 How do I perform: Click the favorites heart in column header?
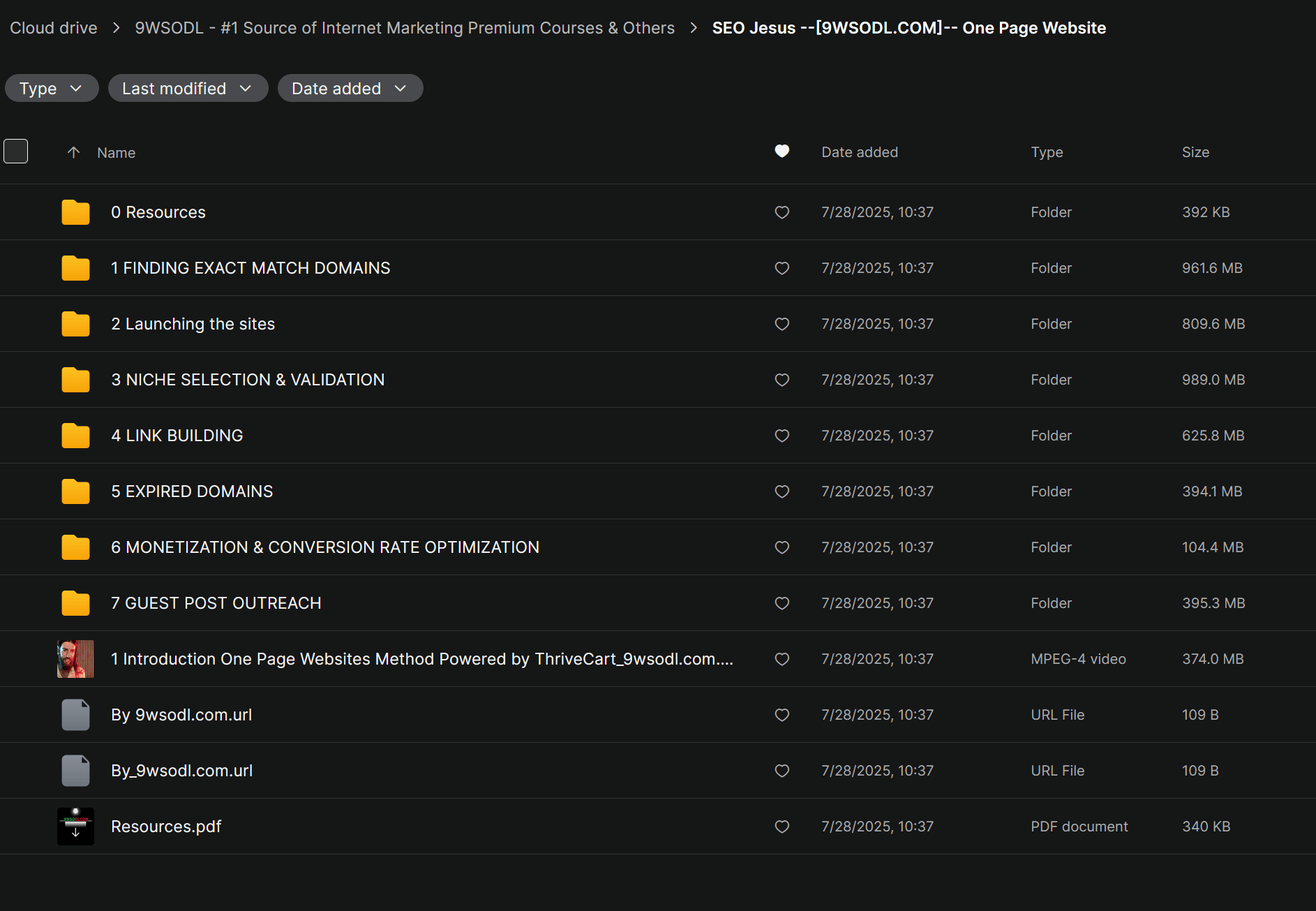tap(782, 151)
